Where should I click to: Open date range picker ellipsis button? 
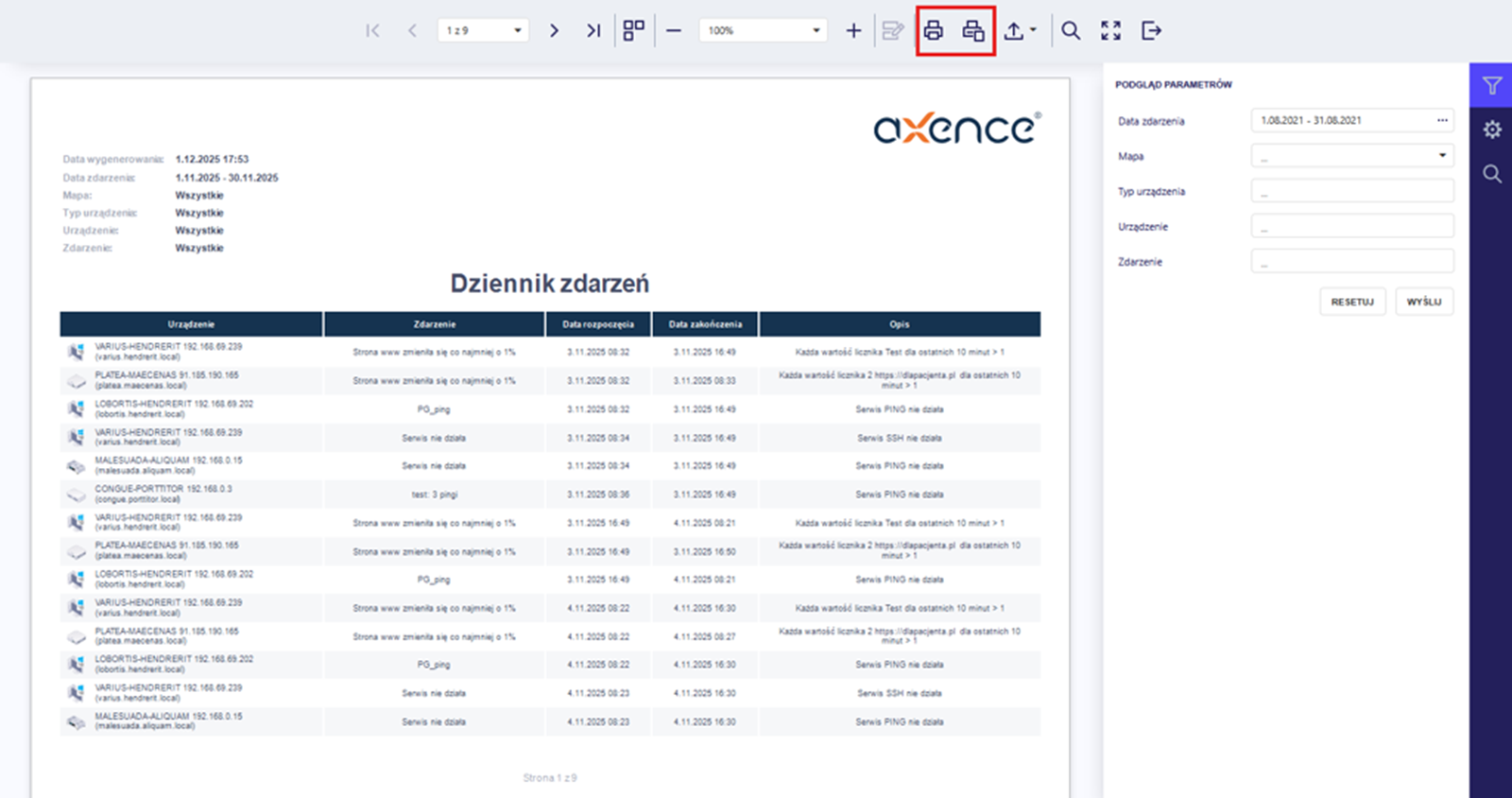[1442, 121]
